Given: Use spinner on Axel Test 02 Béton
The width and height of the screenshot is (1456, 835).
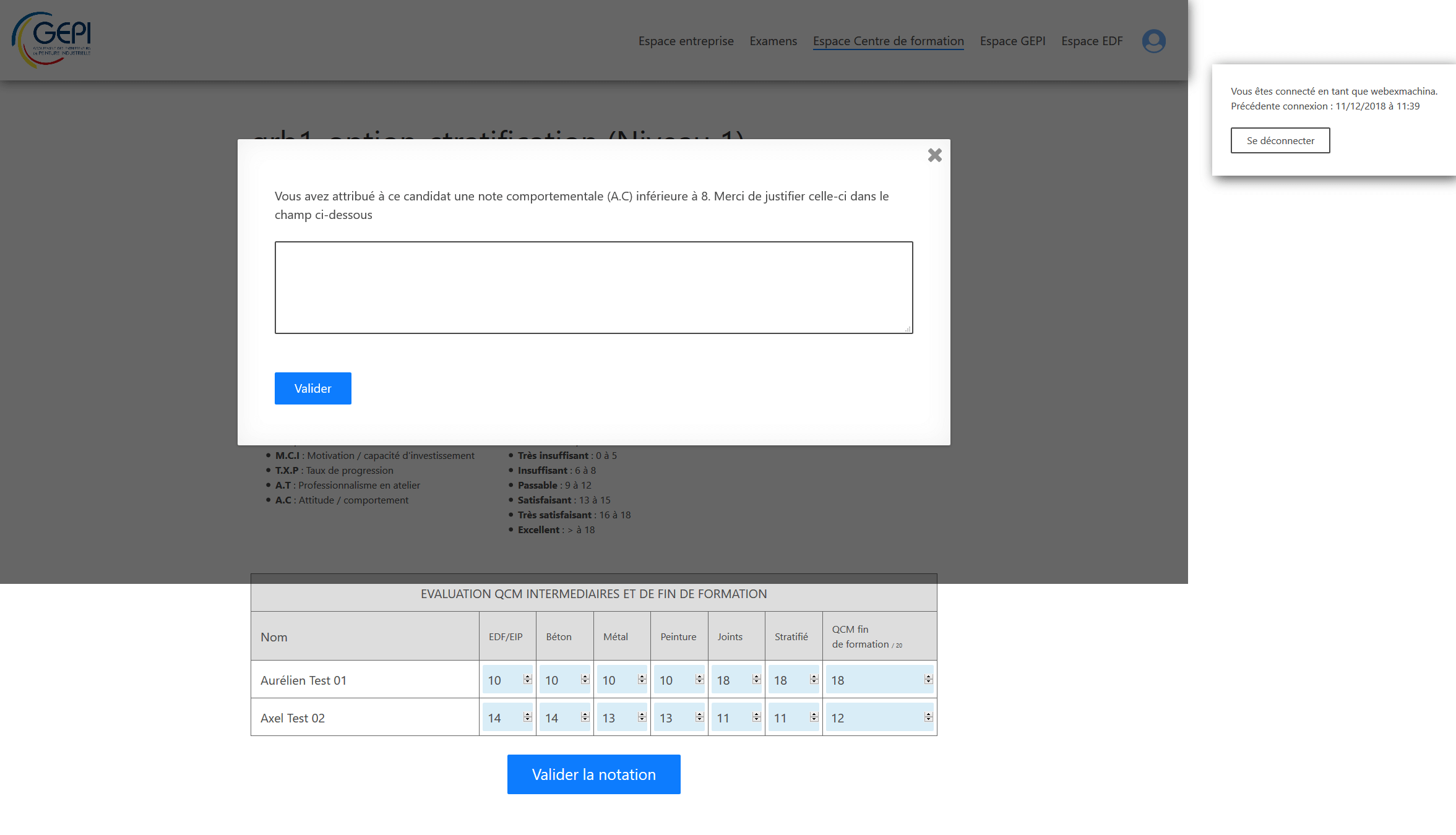Looking at the screenshot, I should (x=585, y=717).
